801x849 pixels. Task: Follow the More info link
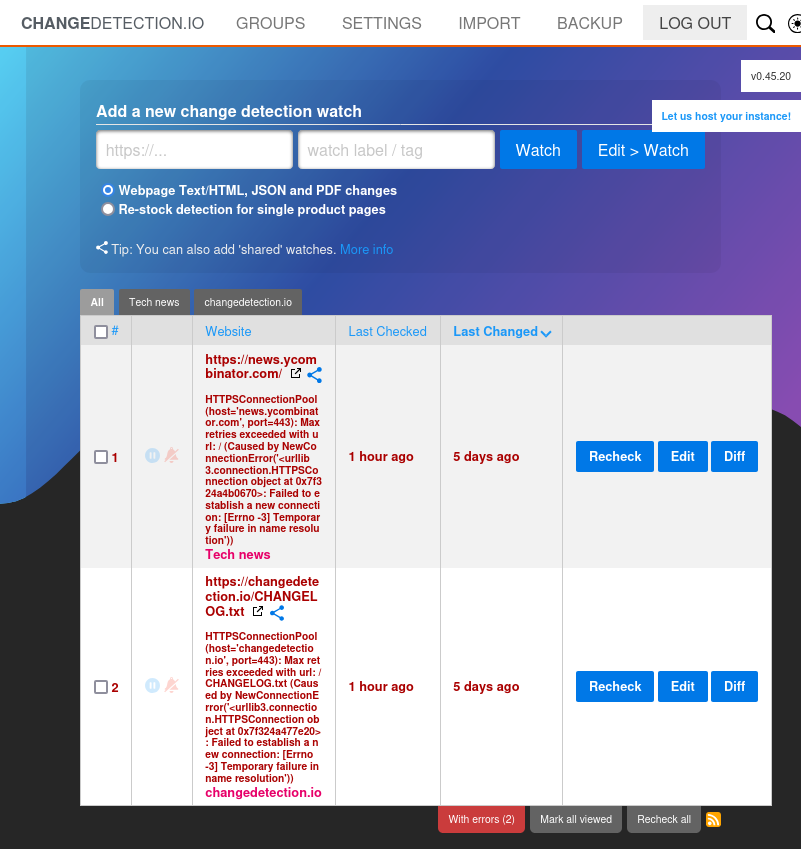366,249
